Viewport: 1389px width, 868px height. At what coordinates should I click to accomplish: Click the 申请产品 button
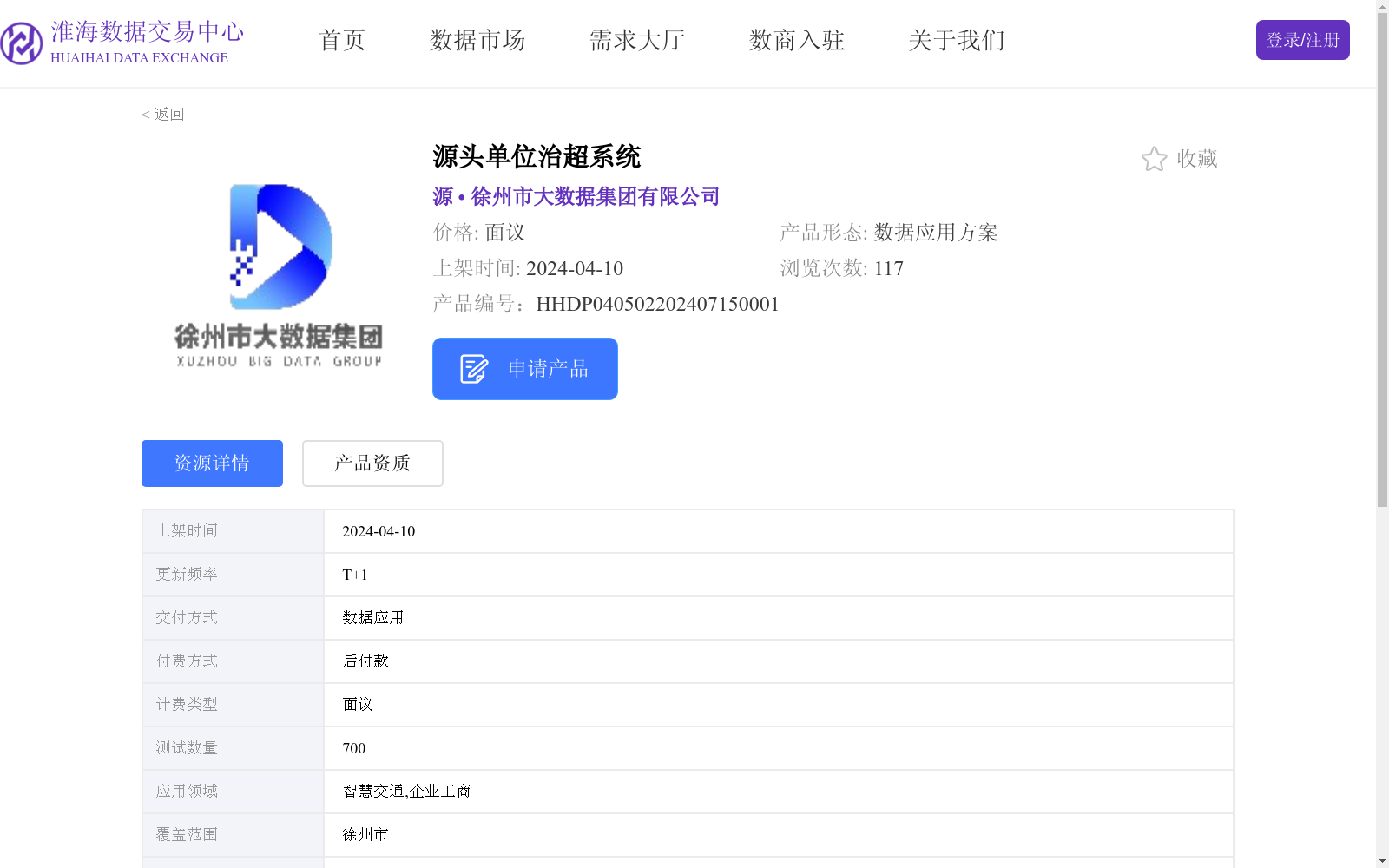coord(525,369)
